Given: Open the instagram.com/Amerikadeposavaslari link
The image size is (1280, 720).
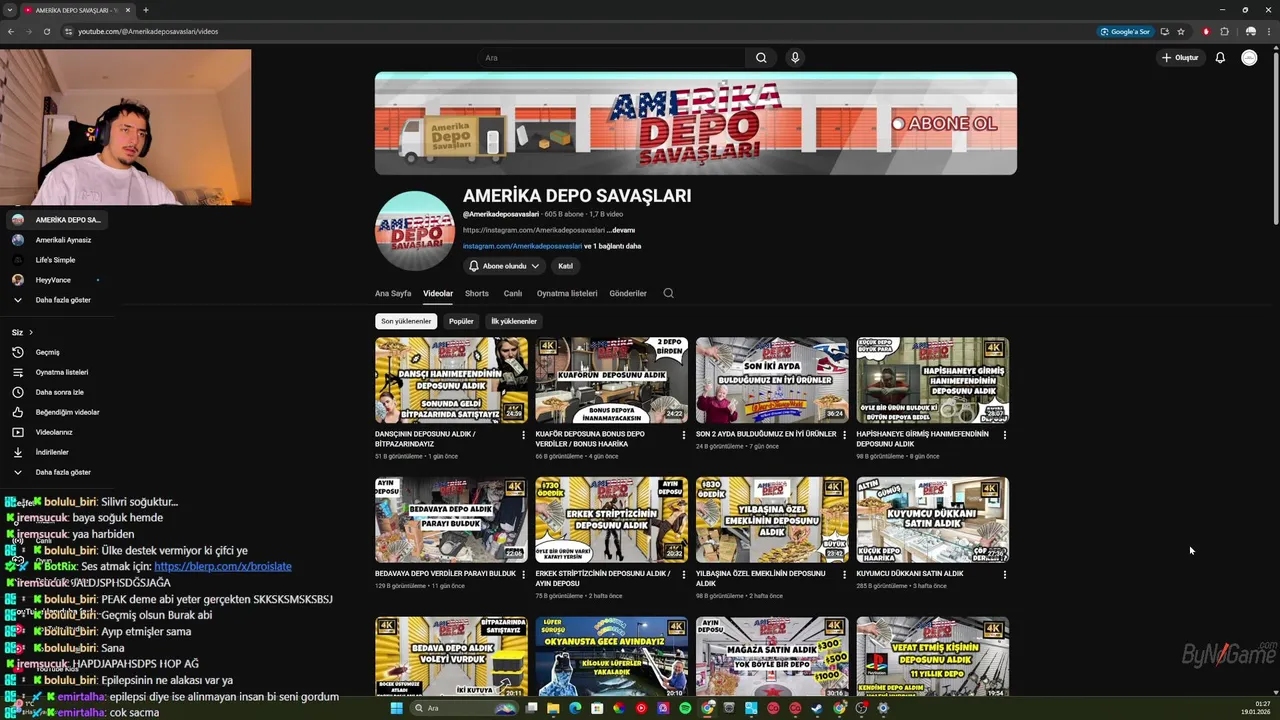Looking at the screenshot, I should coord(522,246).
